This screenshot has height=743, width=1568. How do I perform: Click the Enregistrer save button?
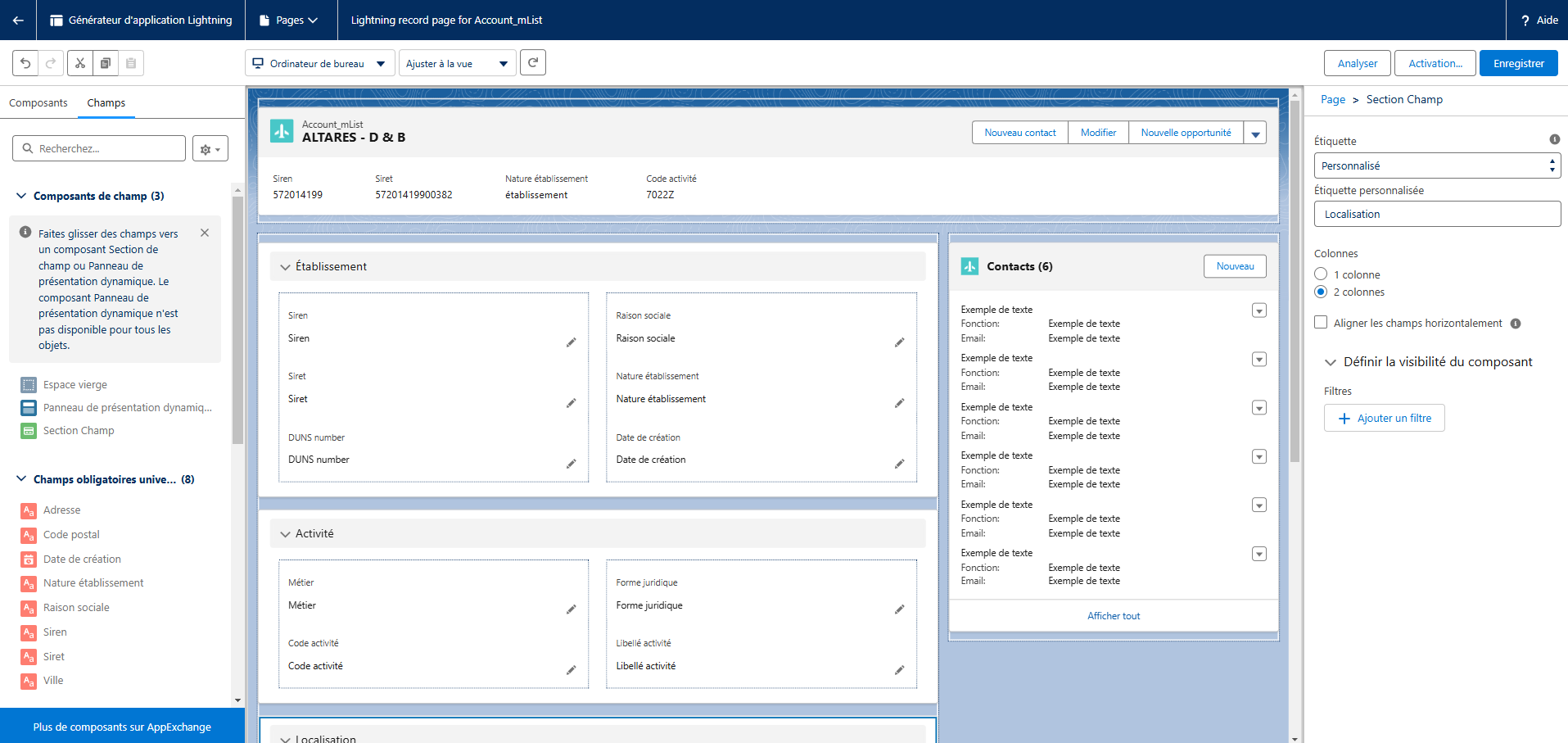click(x=1519, y=63)
